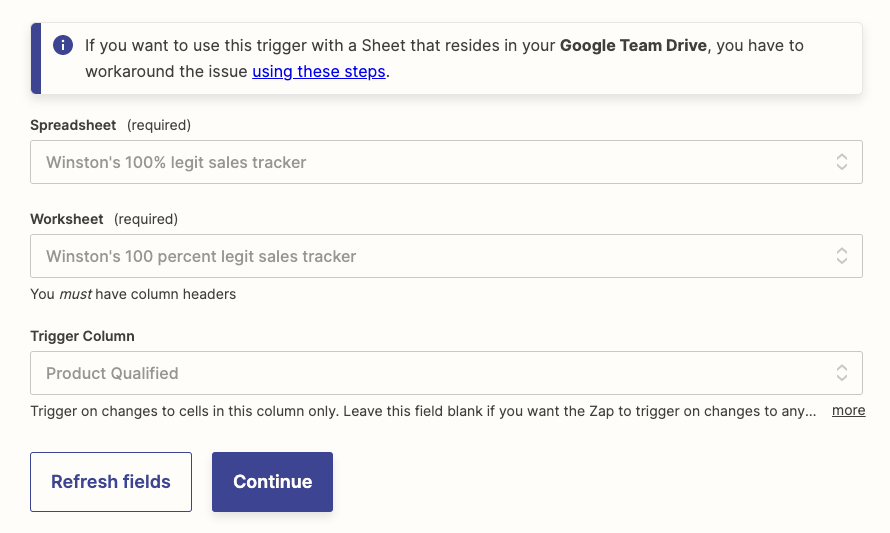Click the info icon in the banner
Viewport: 890px width, 533px height.
click(x=63, y=45)
